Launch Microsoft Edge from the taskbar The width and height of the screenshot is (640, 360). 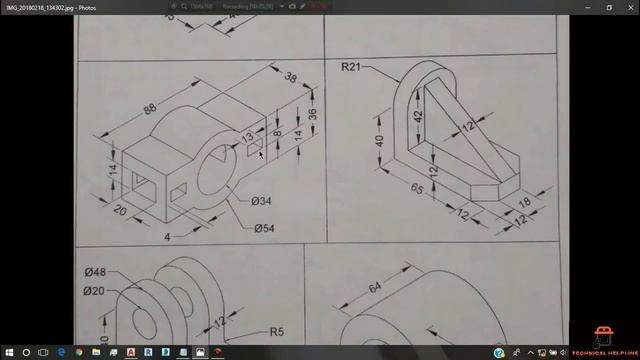click(x=61, y=352)
